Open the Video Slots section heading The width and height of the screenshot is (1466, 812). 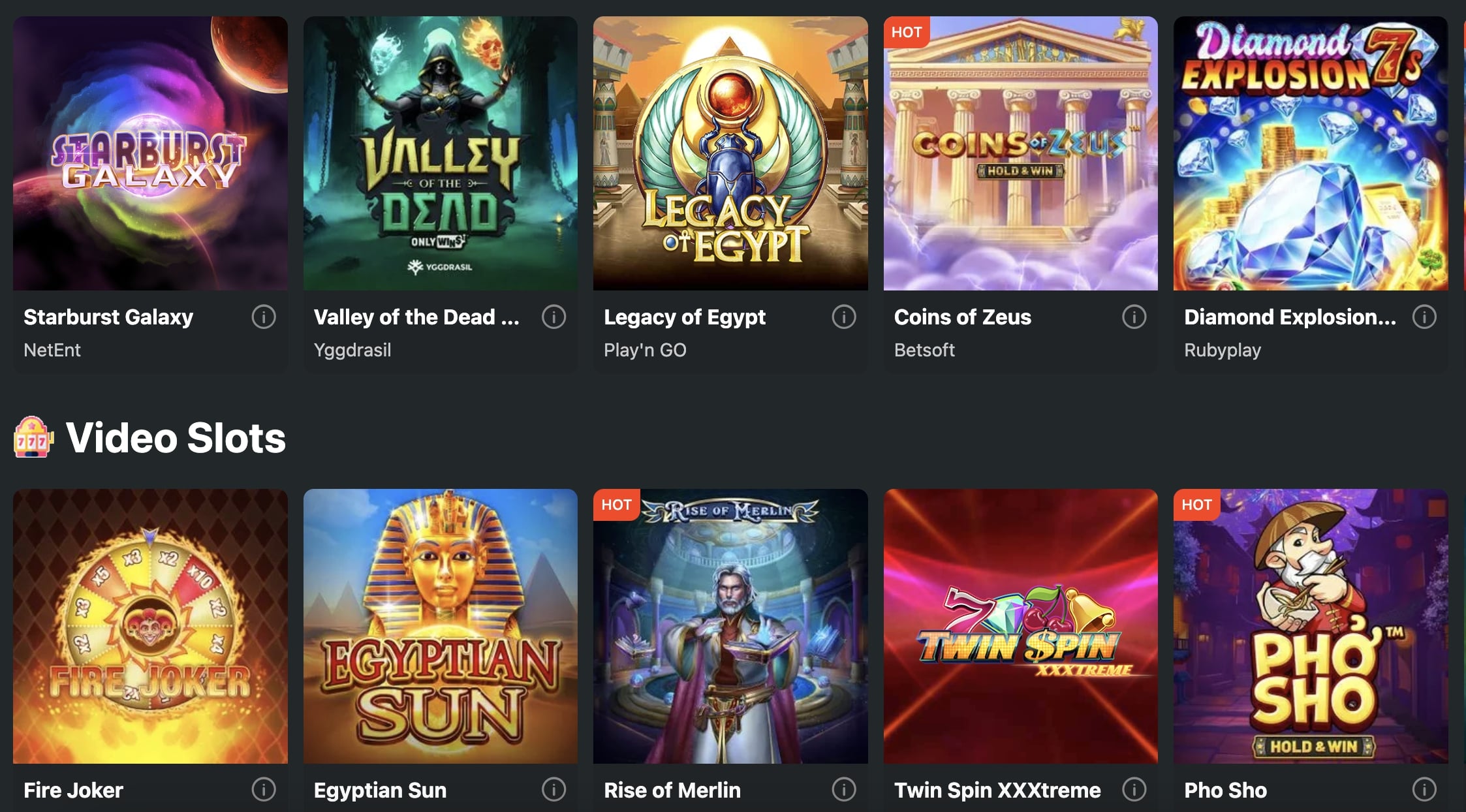176,437
